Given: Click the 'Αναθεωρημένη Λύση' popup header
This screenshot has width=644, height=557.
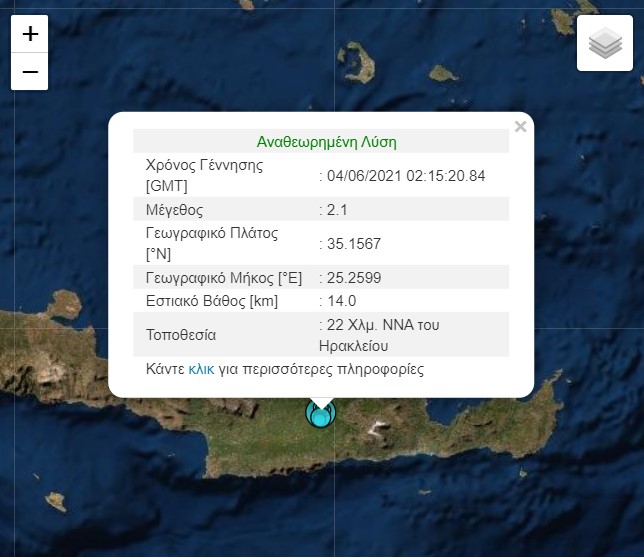Looking at the screenshot, I should click(320, 142).
